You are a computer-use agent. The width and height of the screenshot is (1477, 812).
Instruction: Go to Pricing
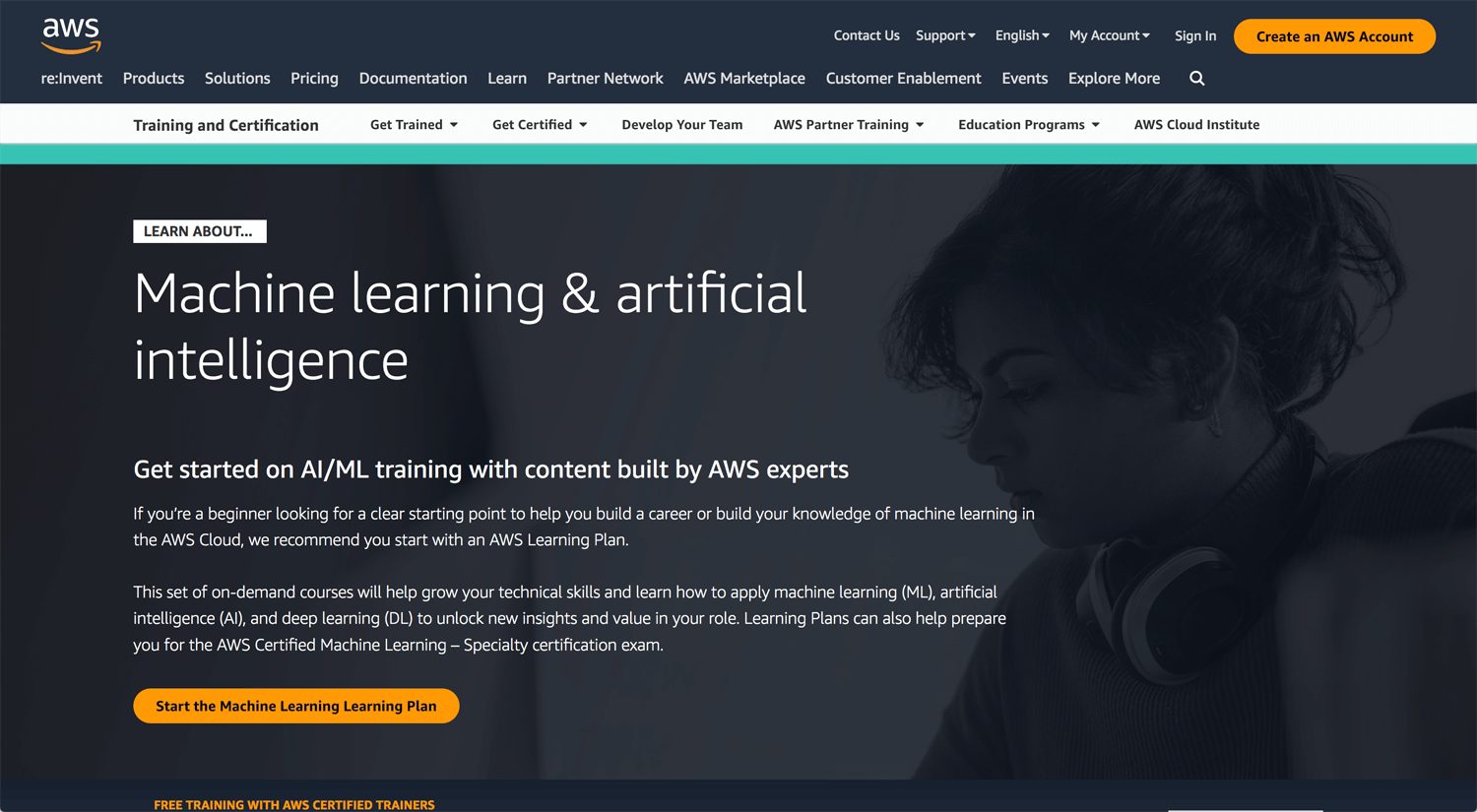314,79
